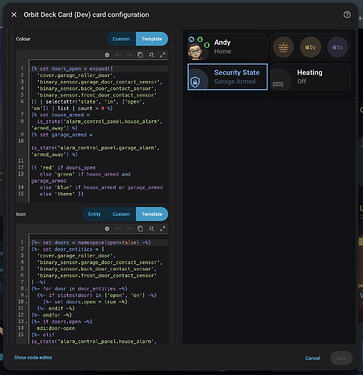Click the 'Colour' section label
This screenshot has width=363, height=375.
pyautogui.click(x=23, y=39)
